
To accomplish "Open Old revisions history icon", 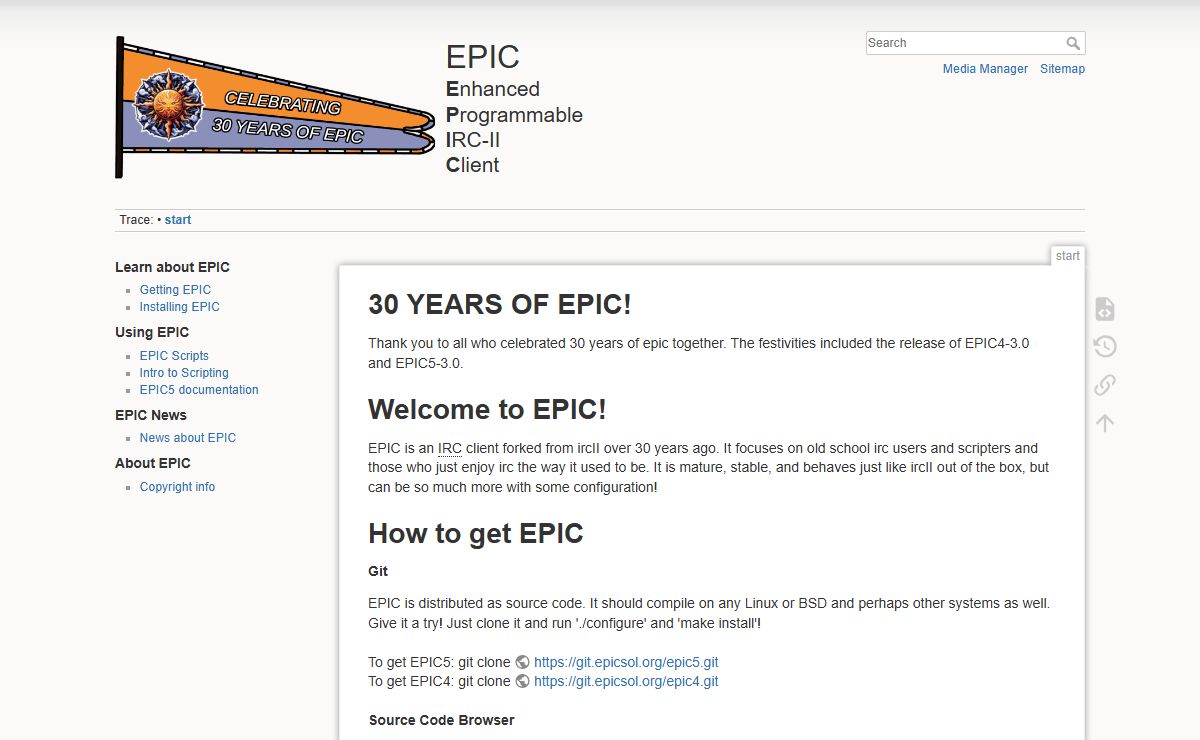I will 1105,347.
